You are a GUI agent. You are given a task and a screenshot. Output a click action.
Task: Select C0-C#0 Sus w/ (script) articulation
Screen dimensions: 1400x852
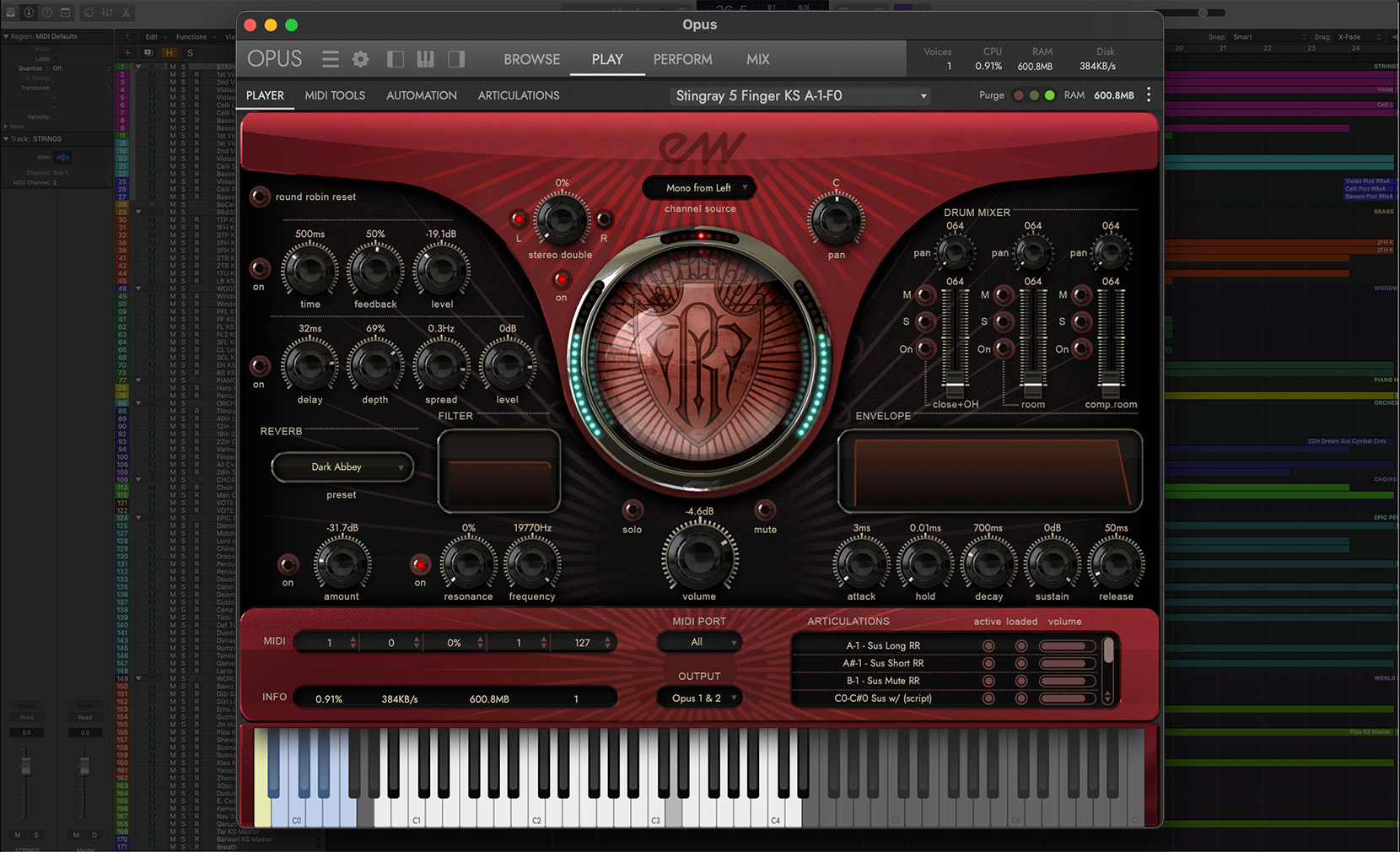coord(883,698)
